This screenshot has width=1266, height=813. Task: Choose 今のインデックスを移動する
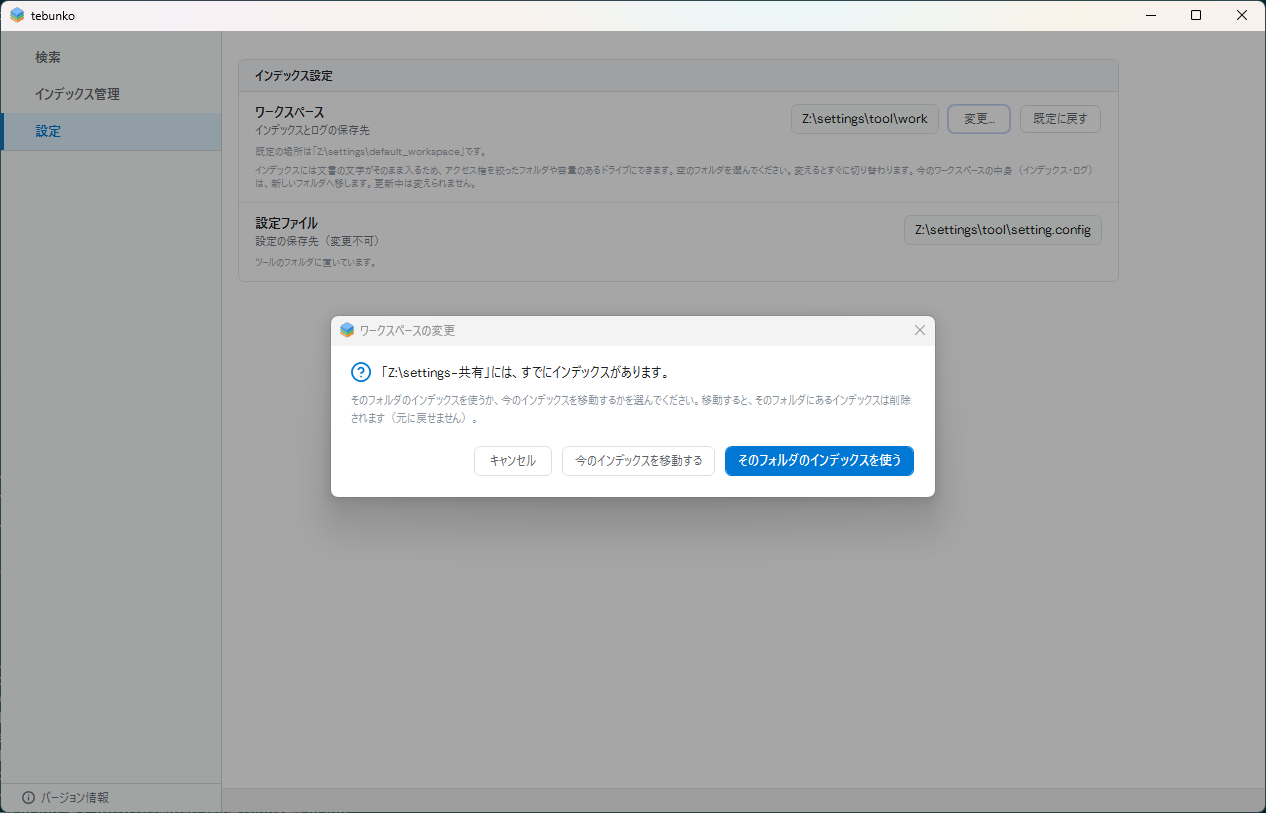tap(638, 461)
